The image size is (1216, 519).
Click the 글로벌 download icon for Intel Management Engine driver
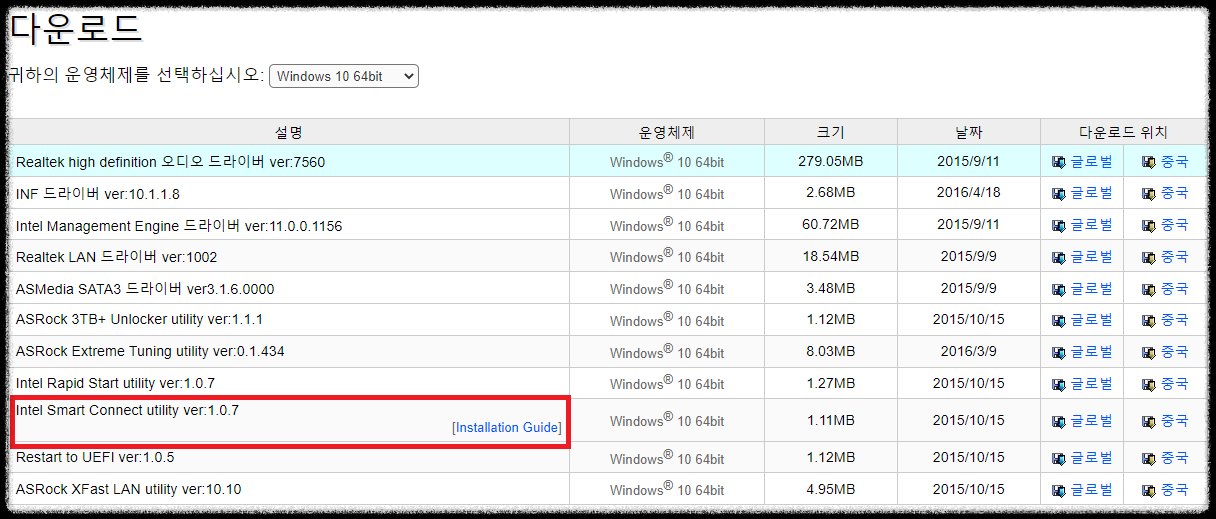tap(1059, 225)
